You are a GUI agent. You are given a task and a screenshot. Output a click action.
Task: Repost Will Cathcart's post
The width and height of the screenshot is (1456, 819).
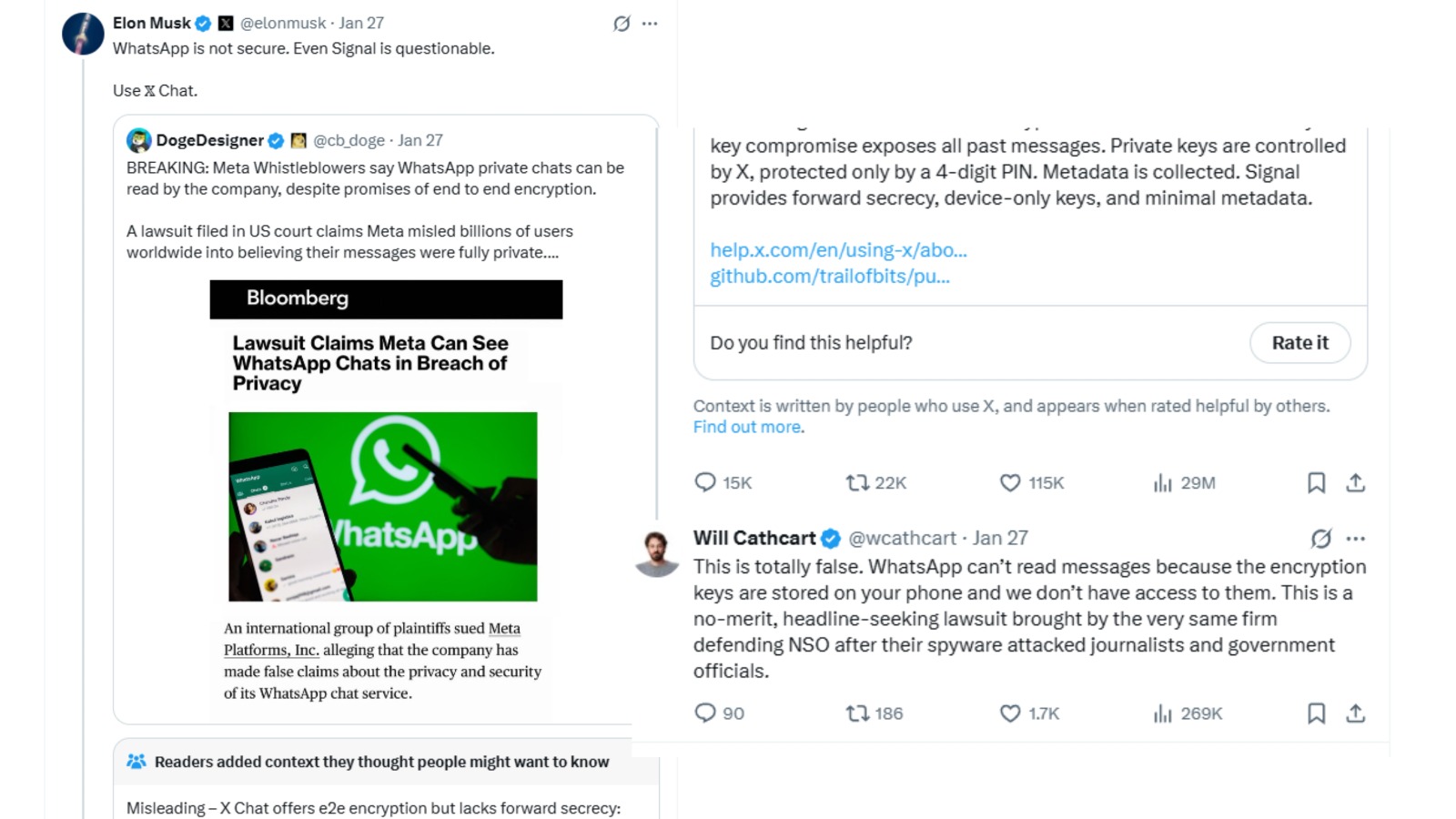(x=857, y=713)
